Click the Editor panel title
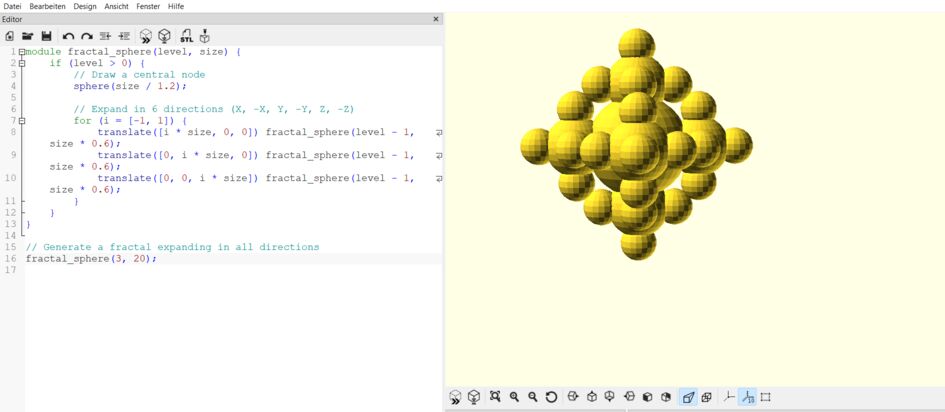This screenshot has width=945, height=412. (x=12, y=19)
